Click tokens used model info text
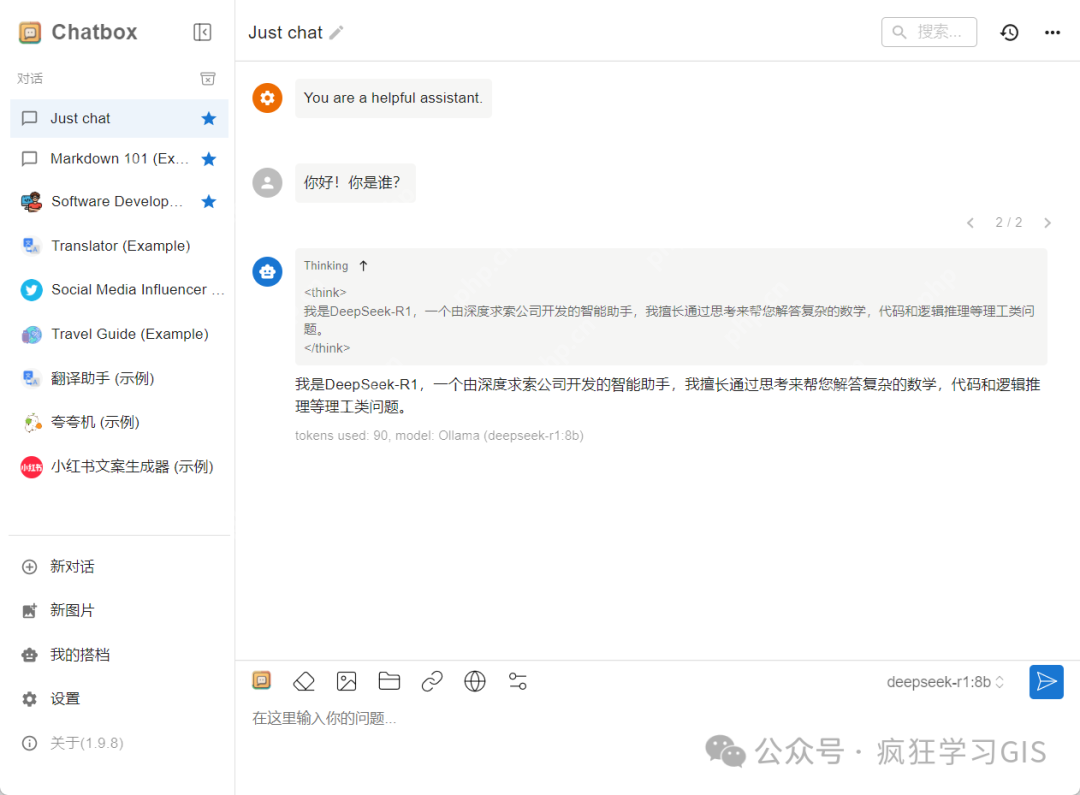This screenshot has width=1080, height=795. [439, 435]
